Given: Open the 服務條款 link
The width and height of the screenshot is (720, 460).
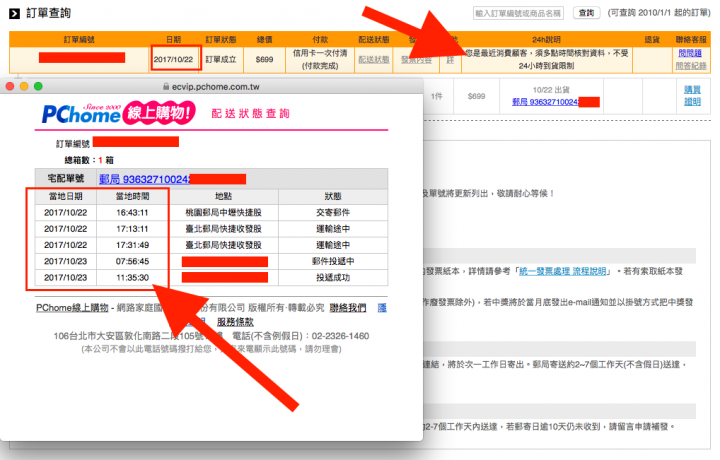Looking at the screenshot, I should 235,322.
